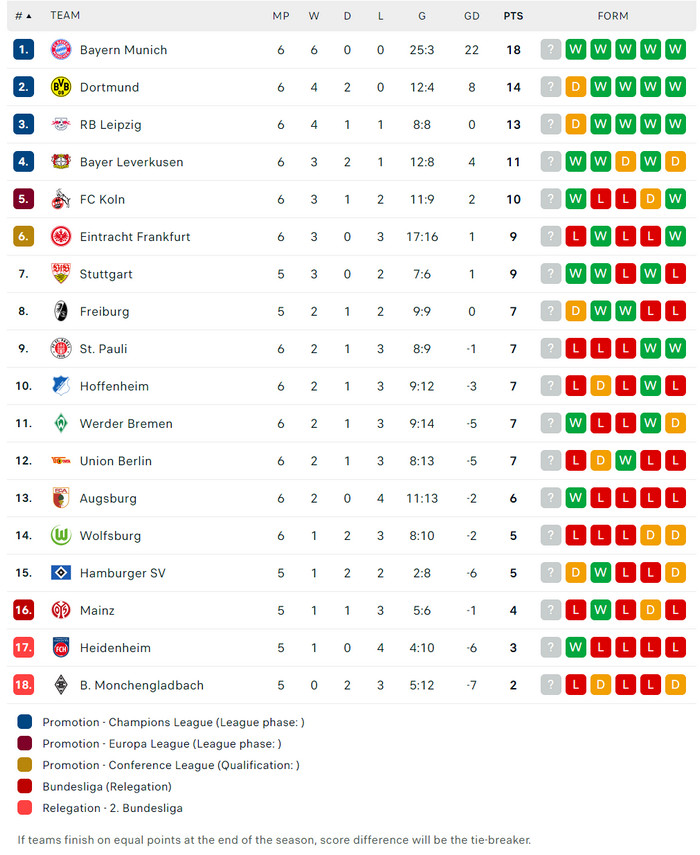Click the Werder Bremen logo
700x855 pixels.
tap(61, 424)
